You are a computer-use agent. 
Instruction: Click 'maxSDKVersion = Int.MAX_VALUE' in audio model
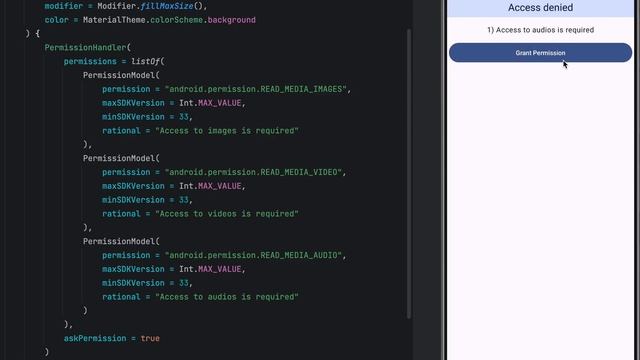pos(172,269)
